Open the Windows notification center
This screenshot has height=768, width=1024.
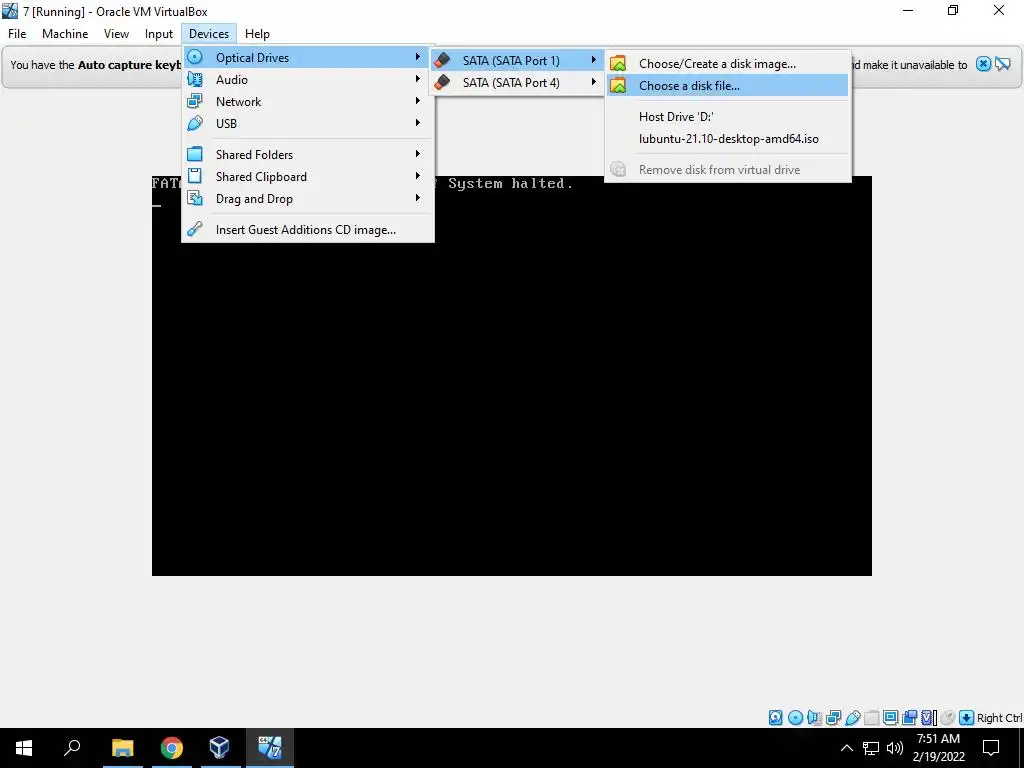tap(991, 748)
